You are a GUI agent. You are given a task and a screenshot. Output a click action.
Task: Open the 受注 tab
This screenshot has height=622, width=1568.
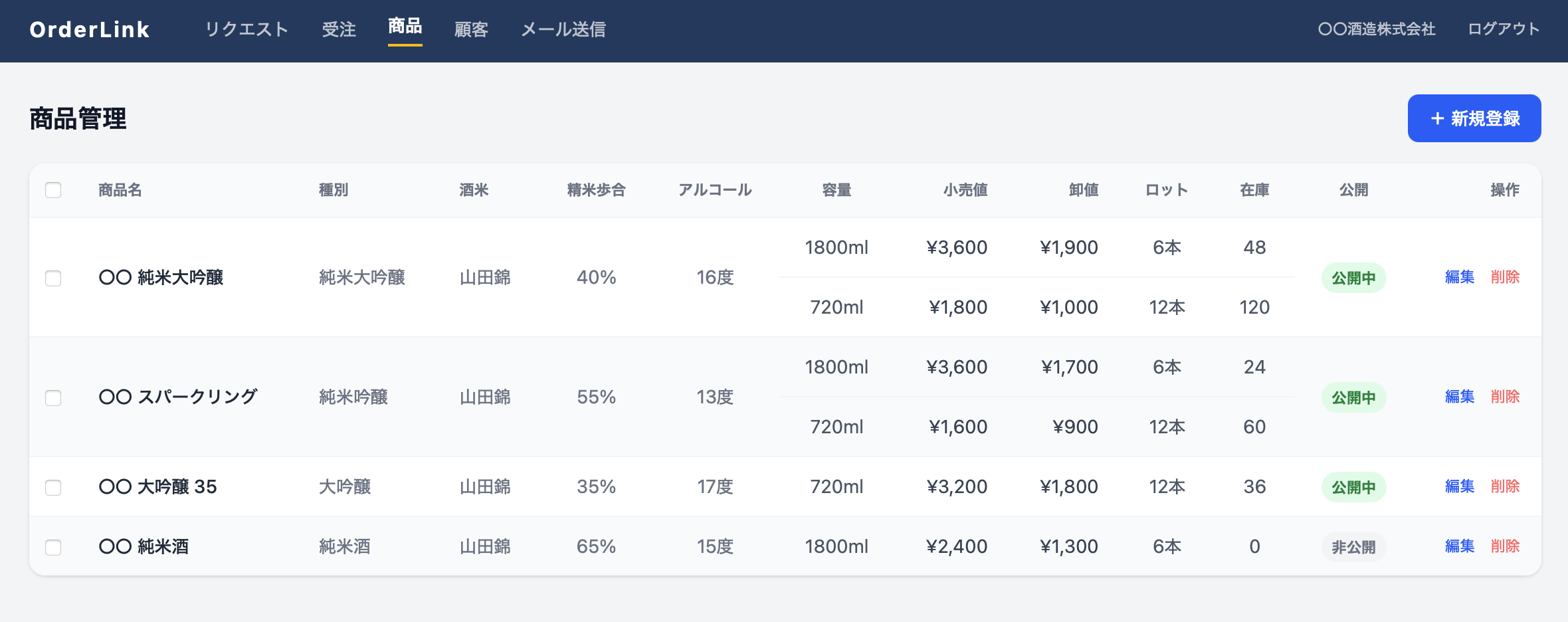pos(339,29)
